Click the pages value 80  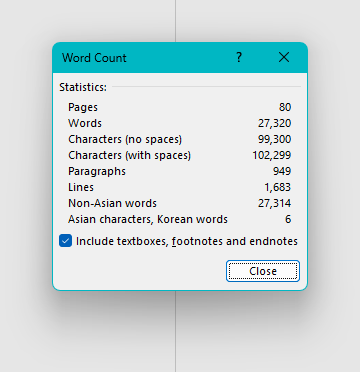tap(285, 107)
